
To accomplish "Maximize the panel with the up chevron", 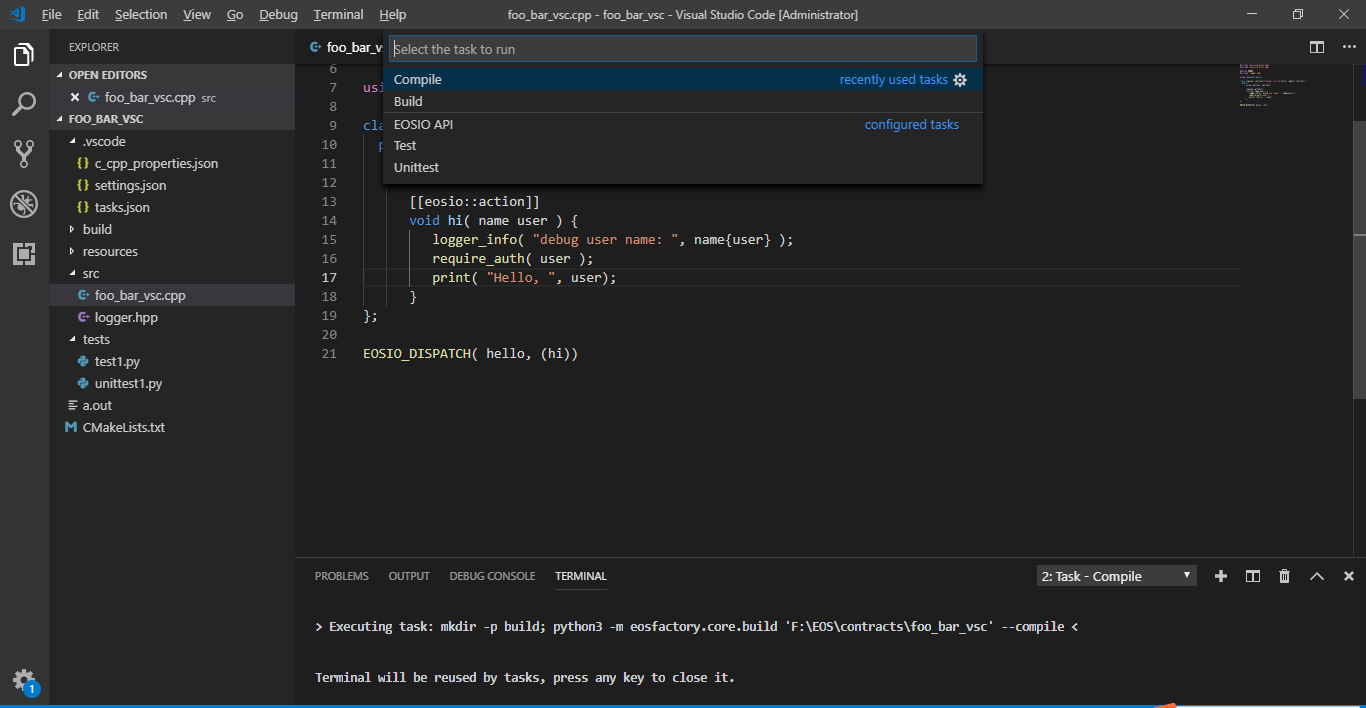I will [1316, 576].
